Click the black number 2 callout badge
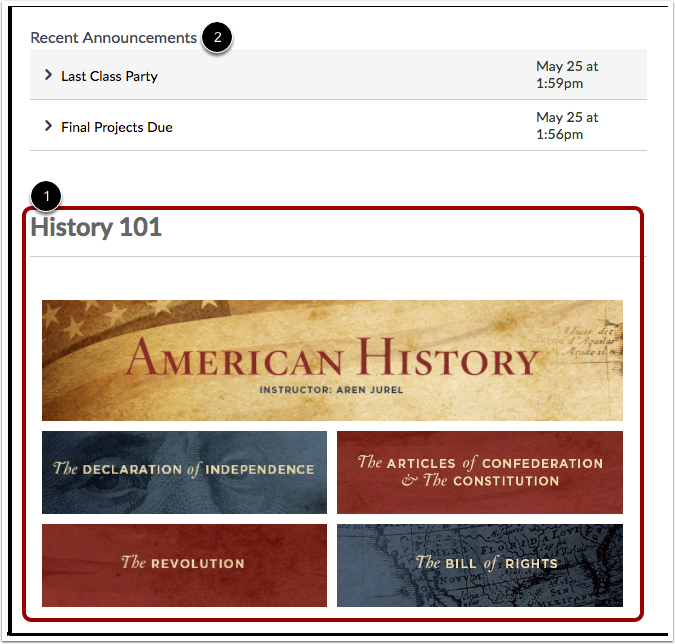The width and height of the screenshot is (675, 644). tap(217, 37)
